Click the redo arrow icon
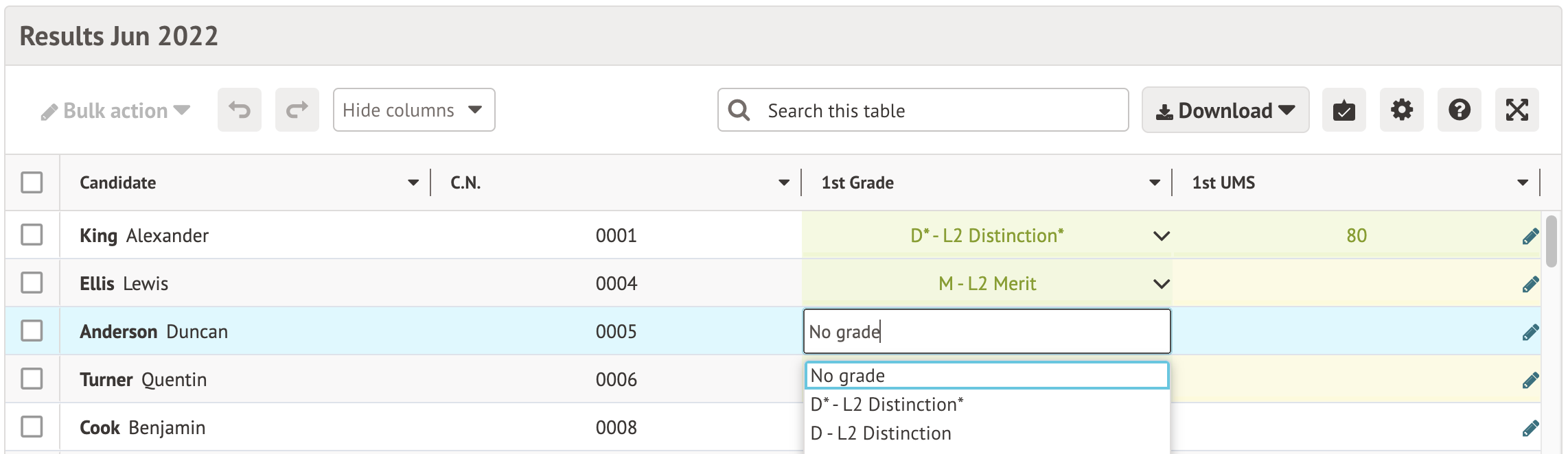The width and height of the screenshot is (1568, 454). click(x=297, y=110)
